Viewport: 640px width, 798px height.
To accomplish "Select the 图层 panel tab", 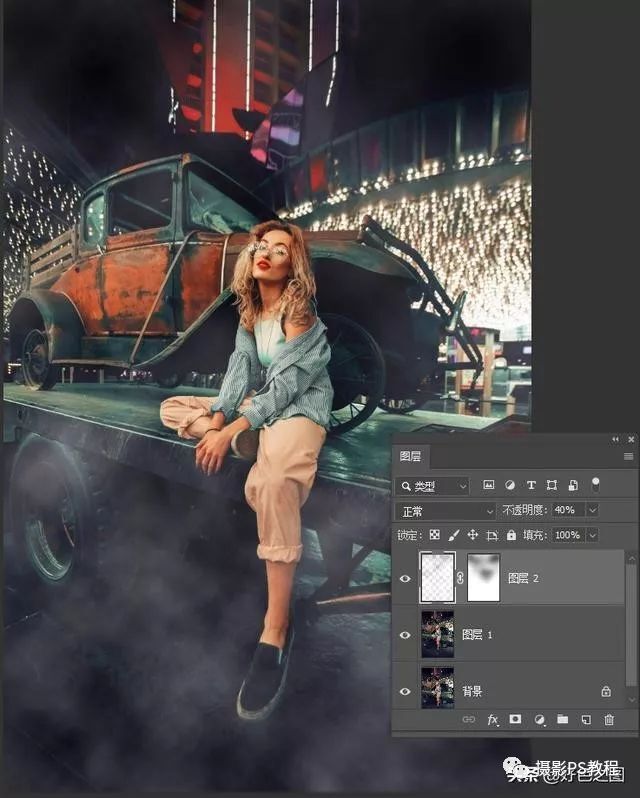I will click(410, 456).
